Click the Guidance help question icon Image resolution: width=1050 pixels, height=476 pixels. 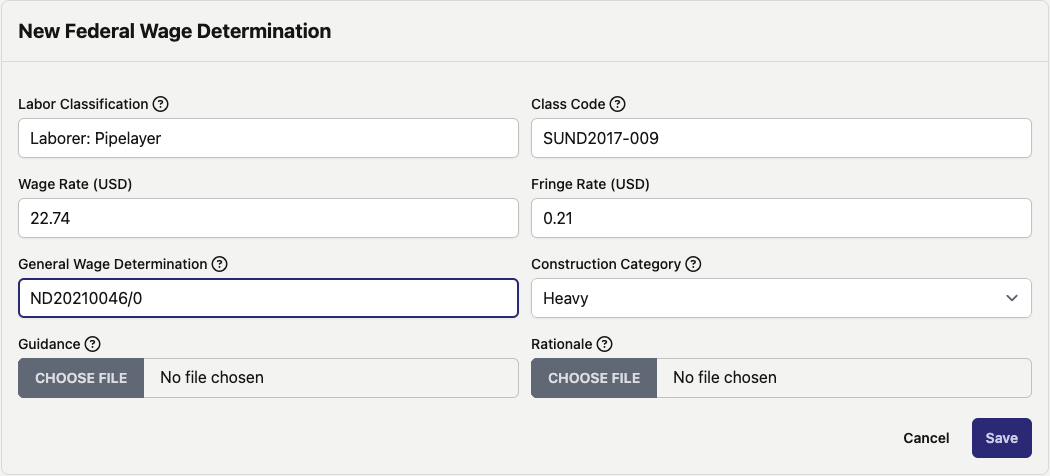pyautogui.click(x=92, y=344)
